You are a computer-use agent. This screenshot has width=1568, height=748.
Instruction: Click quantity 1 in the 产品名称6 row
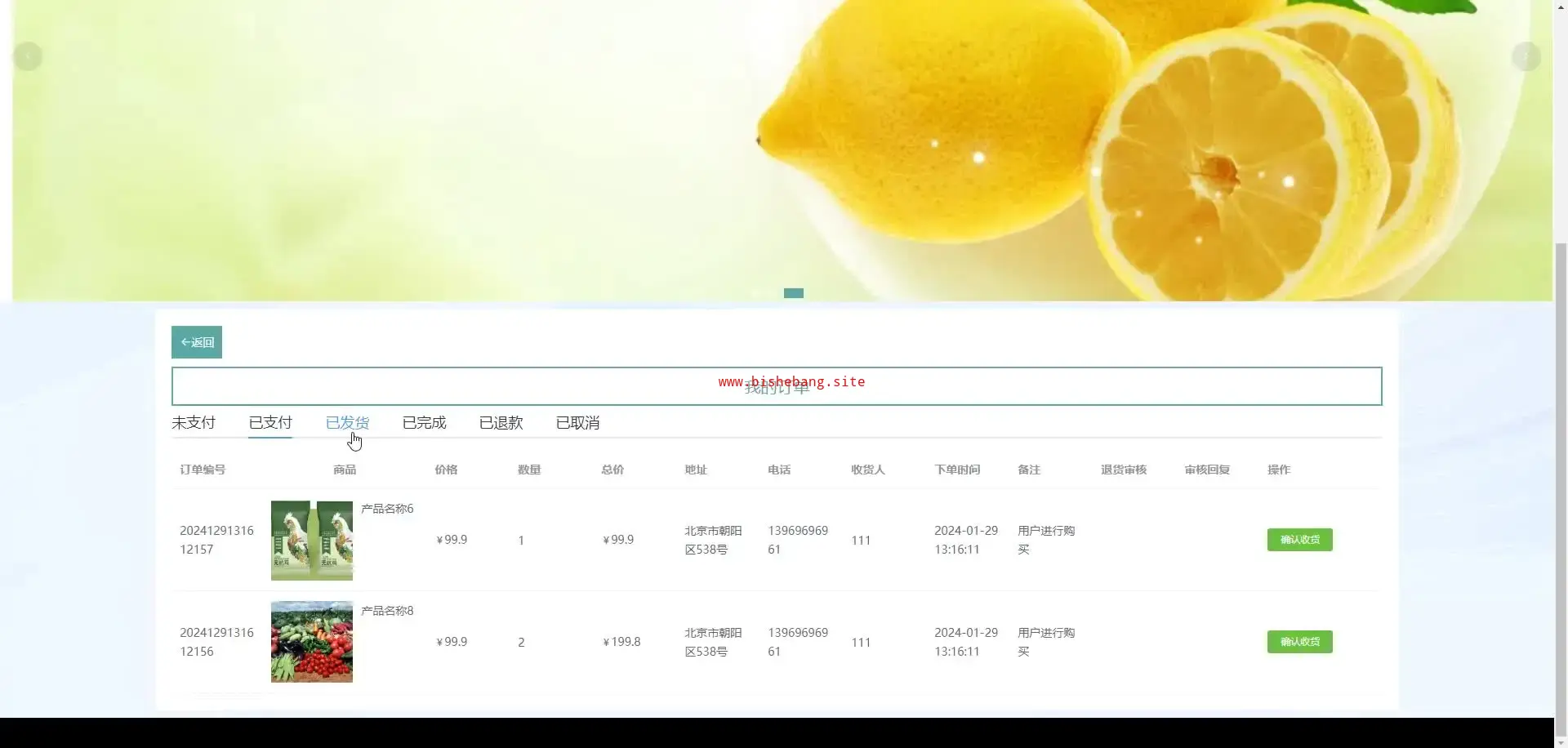(x=521, y=541)
